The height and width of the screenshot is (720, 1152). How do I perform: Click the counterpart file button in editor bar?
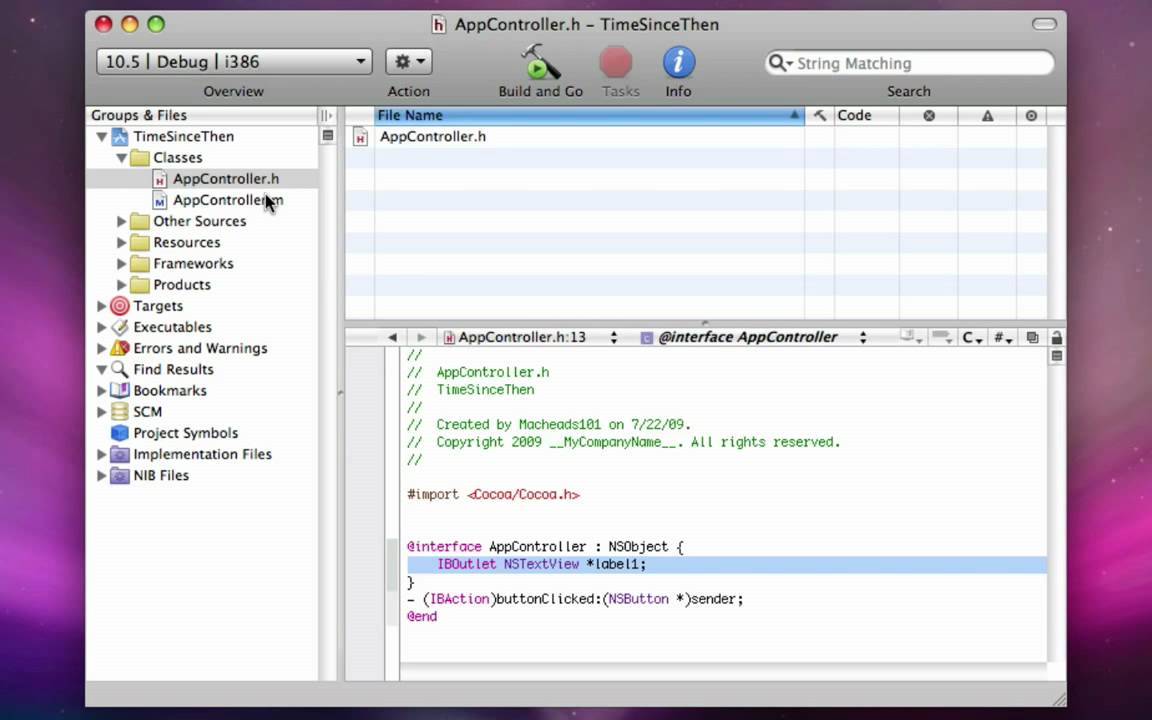(1032, 337)
